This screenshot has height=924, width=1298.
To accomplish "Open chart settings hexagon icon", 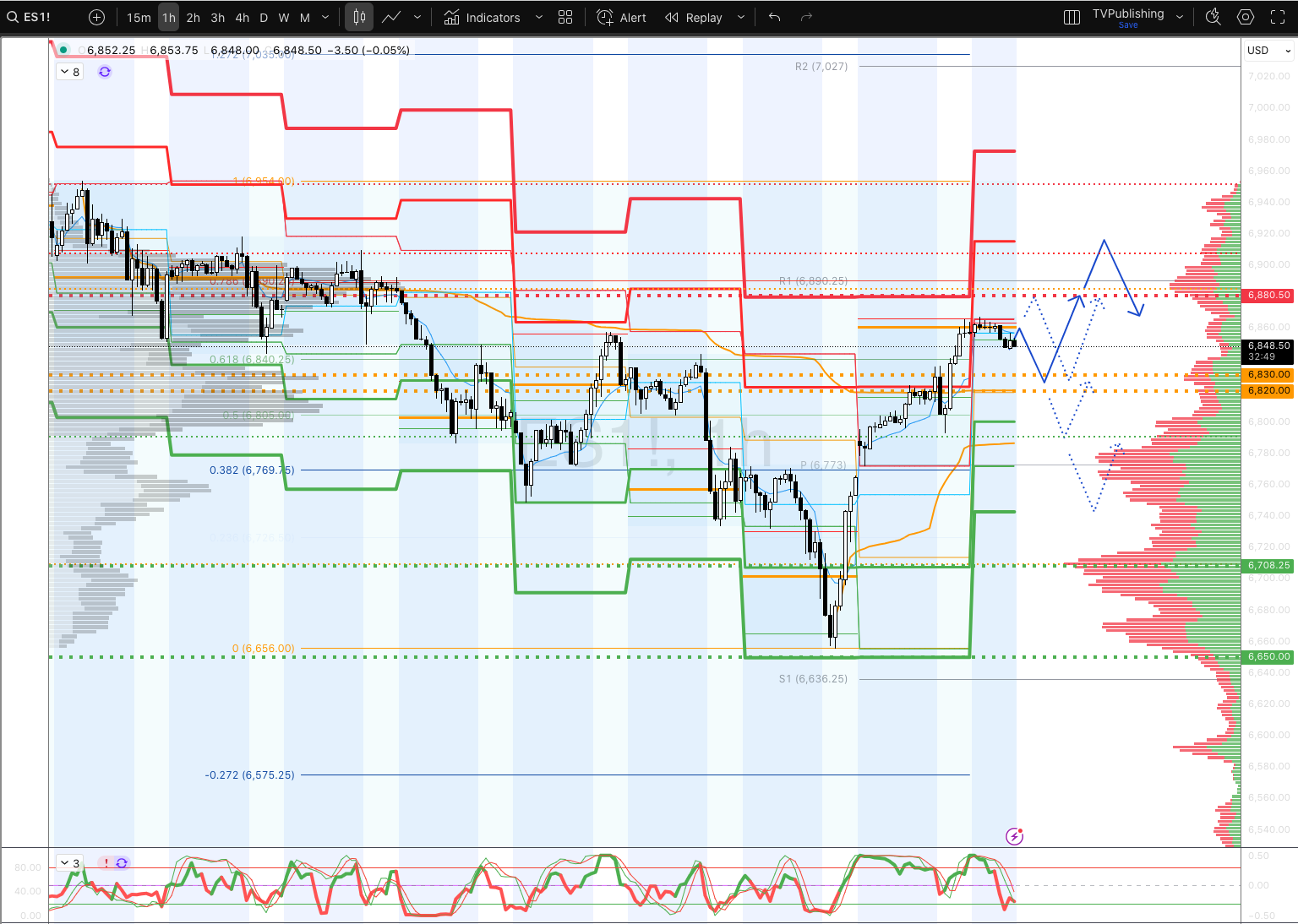I will pos(1246,17).
